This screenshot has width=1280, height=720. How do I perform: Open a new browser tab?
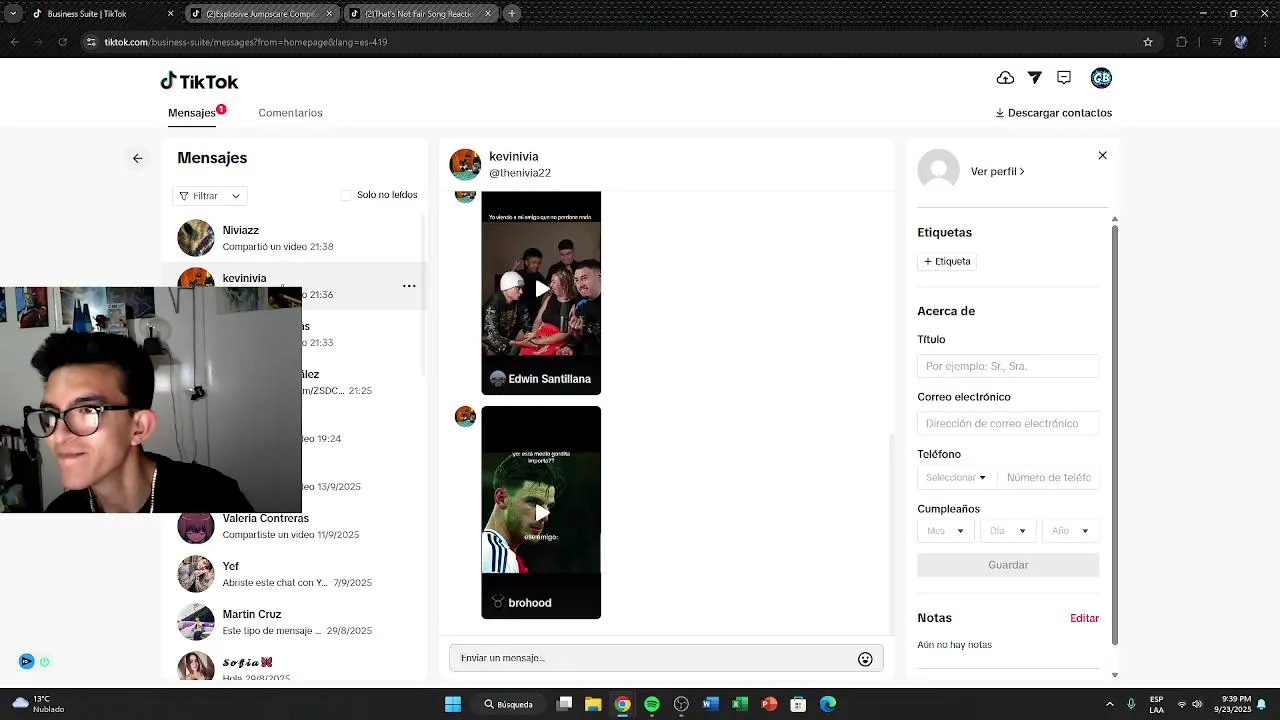512,14
